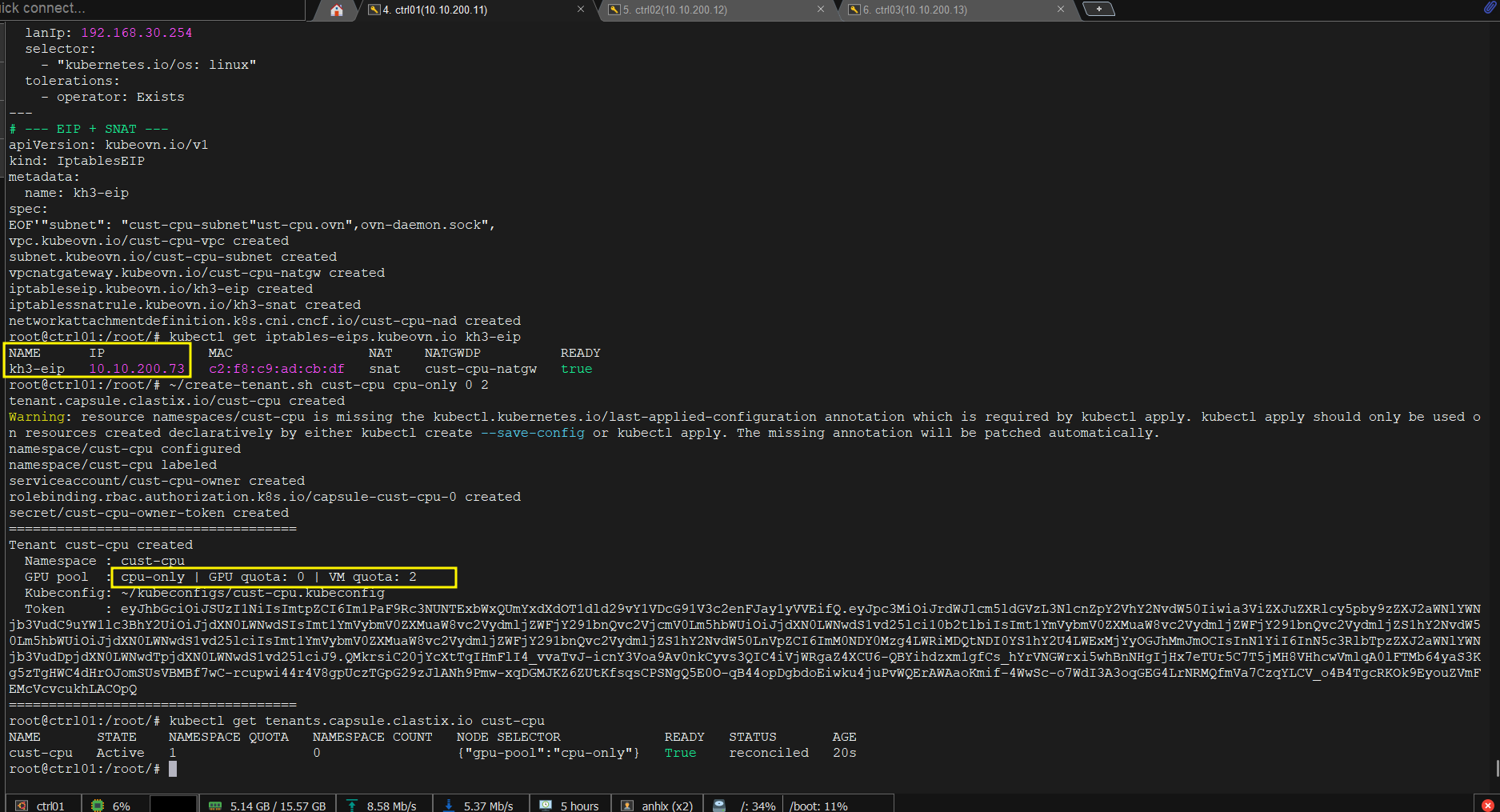Click 'kubectl get tenants.capsule.clastix.io cust-cpu' command
The height and width of the screenshot is (812, 1500).
tap(357, 721)
